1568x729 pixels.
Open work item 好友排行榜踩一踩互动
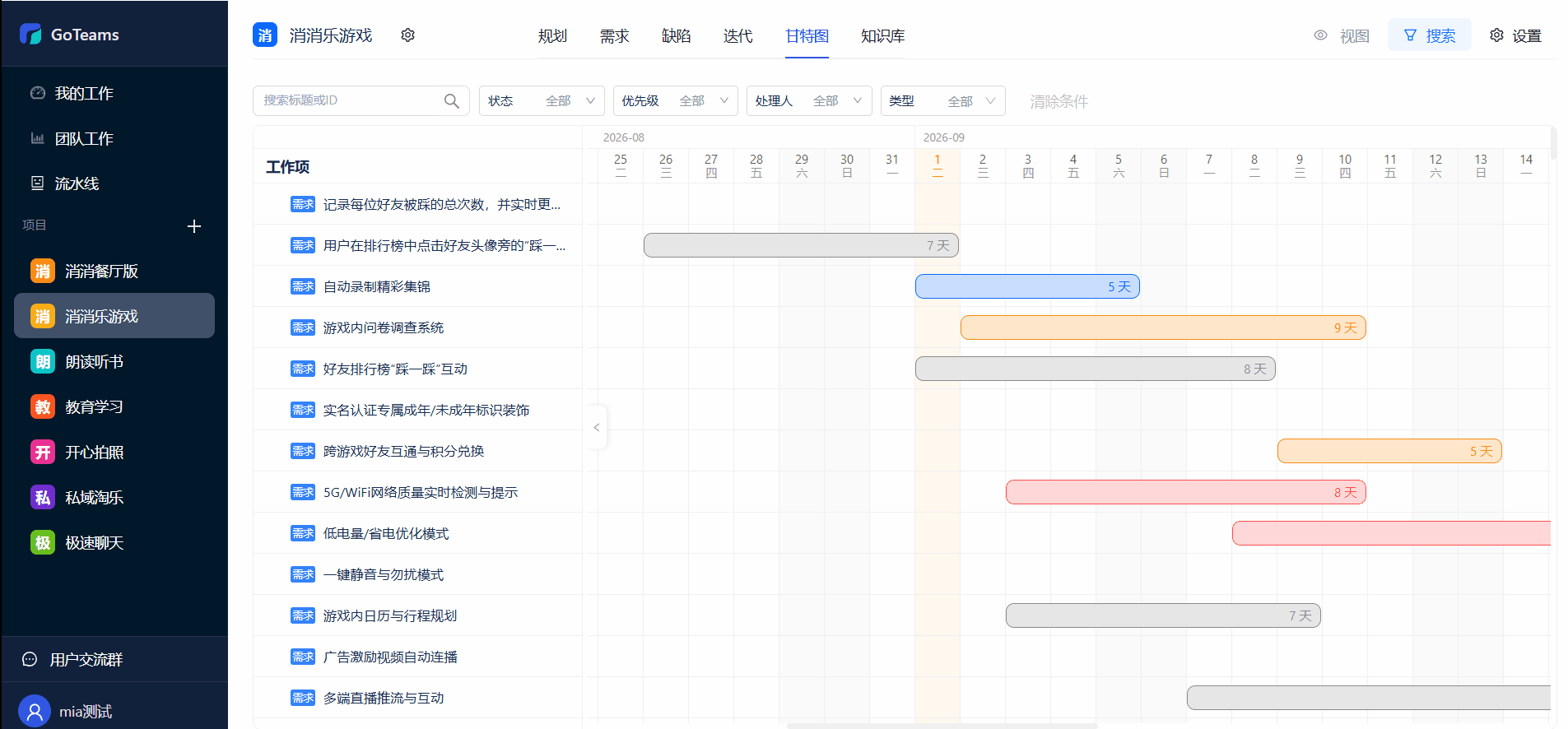click(x=395, y=369)
